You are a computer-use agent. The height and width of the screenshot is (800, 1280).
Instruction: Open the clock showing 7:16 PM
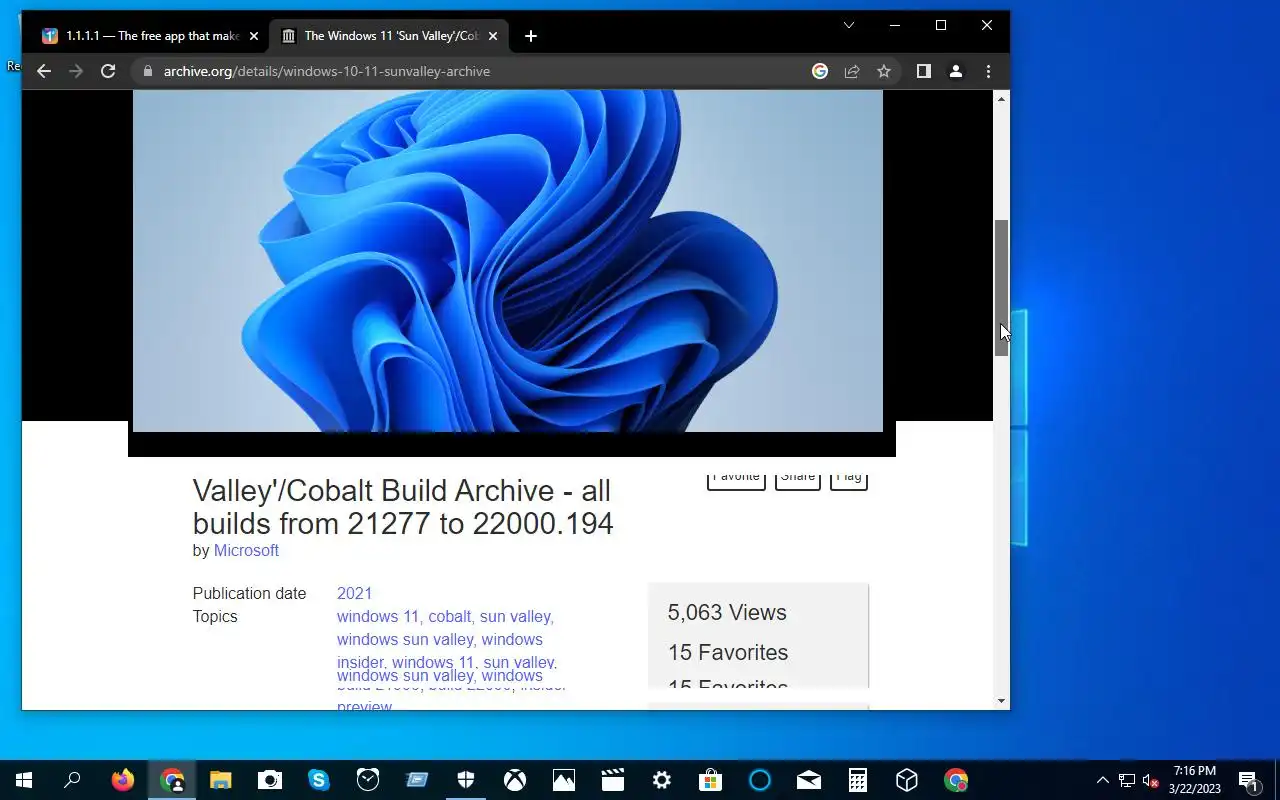point(1195,780)
